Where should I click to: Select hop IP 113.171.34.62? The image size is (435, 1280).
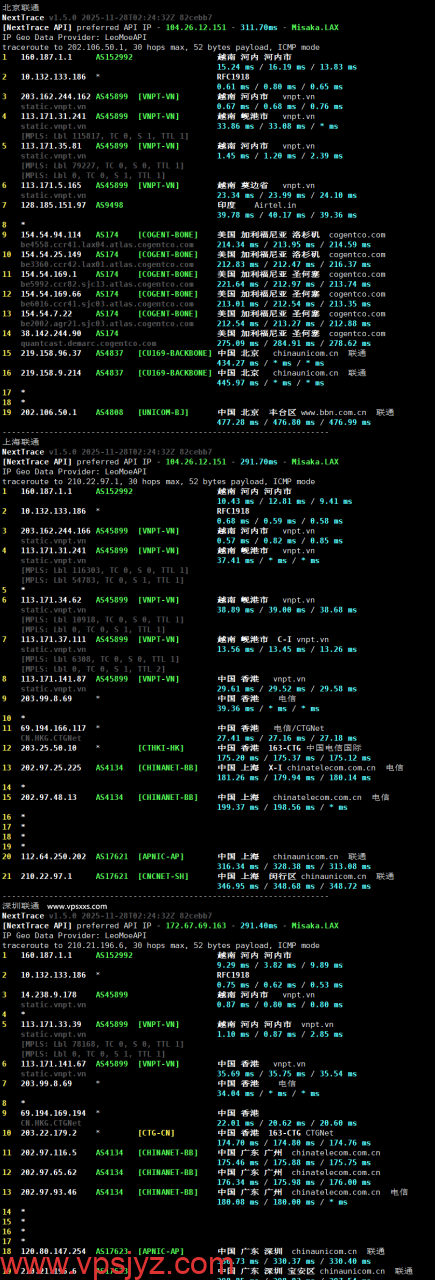[51, 600]
